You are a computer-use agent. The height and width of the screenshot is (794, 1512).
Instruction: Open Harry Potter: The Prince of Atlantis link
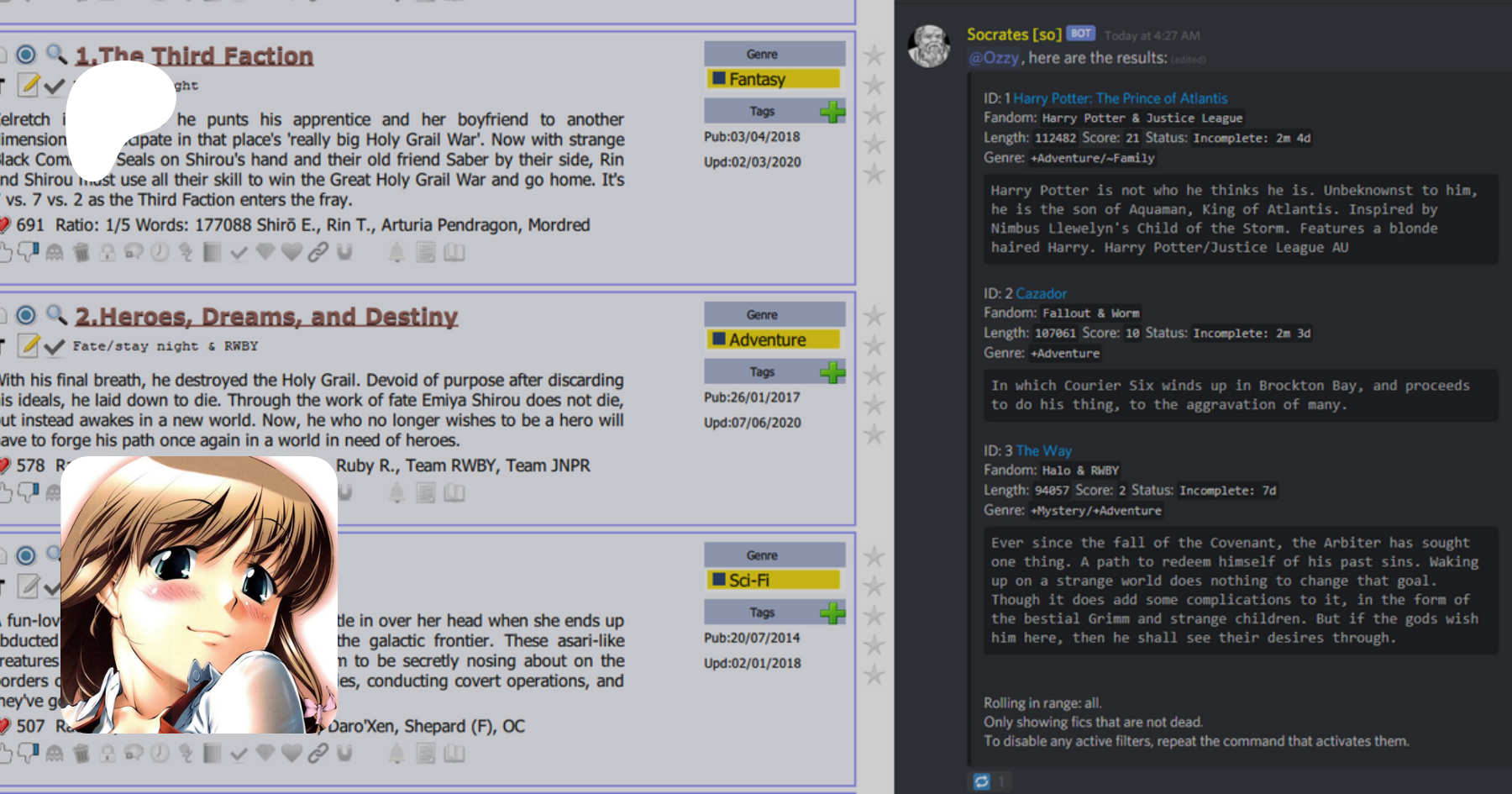1120,98
